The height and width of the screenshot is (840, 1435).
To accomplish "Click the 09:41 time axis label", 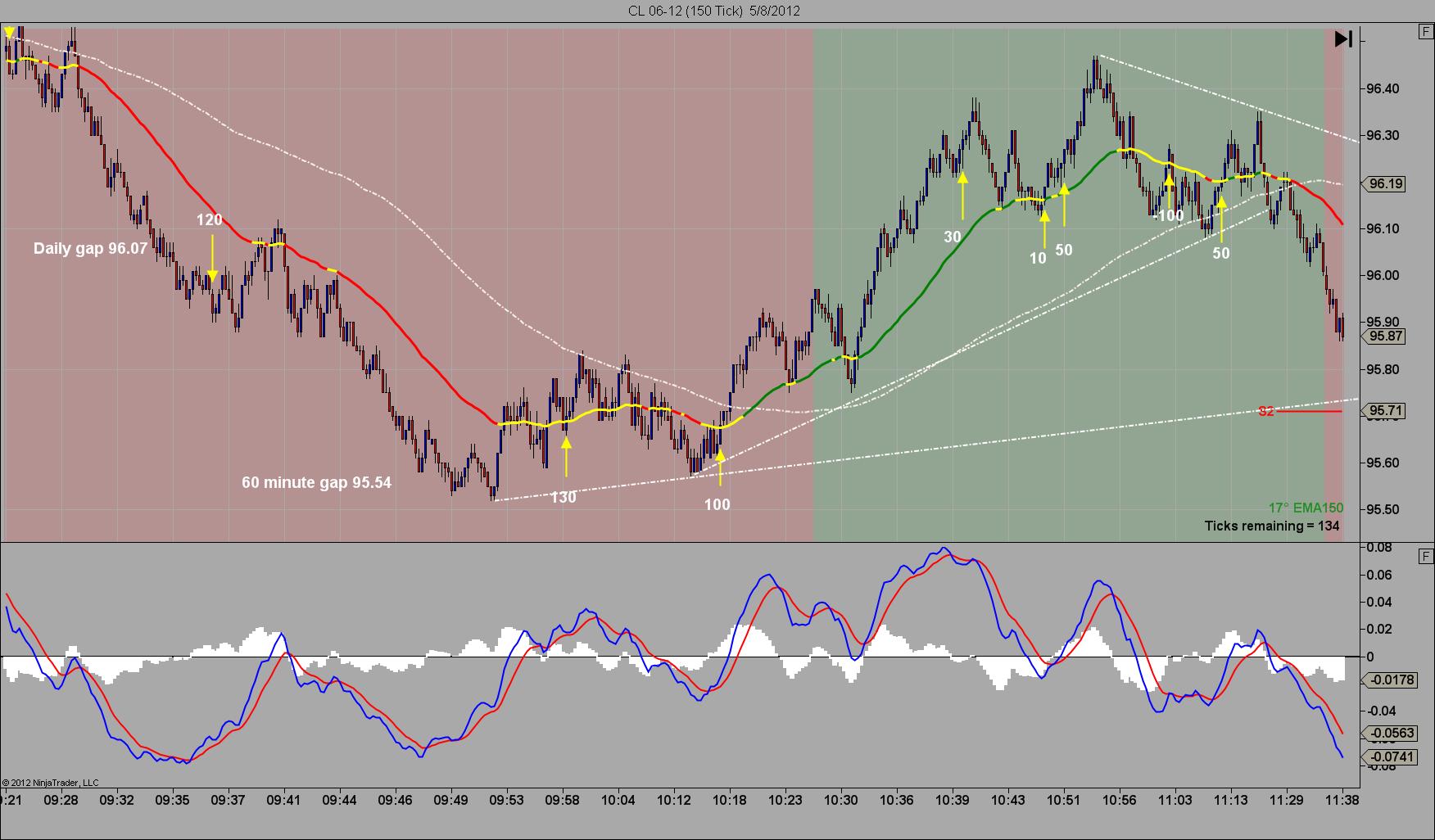I will tap(284, 800).
